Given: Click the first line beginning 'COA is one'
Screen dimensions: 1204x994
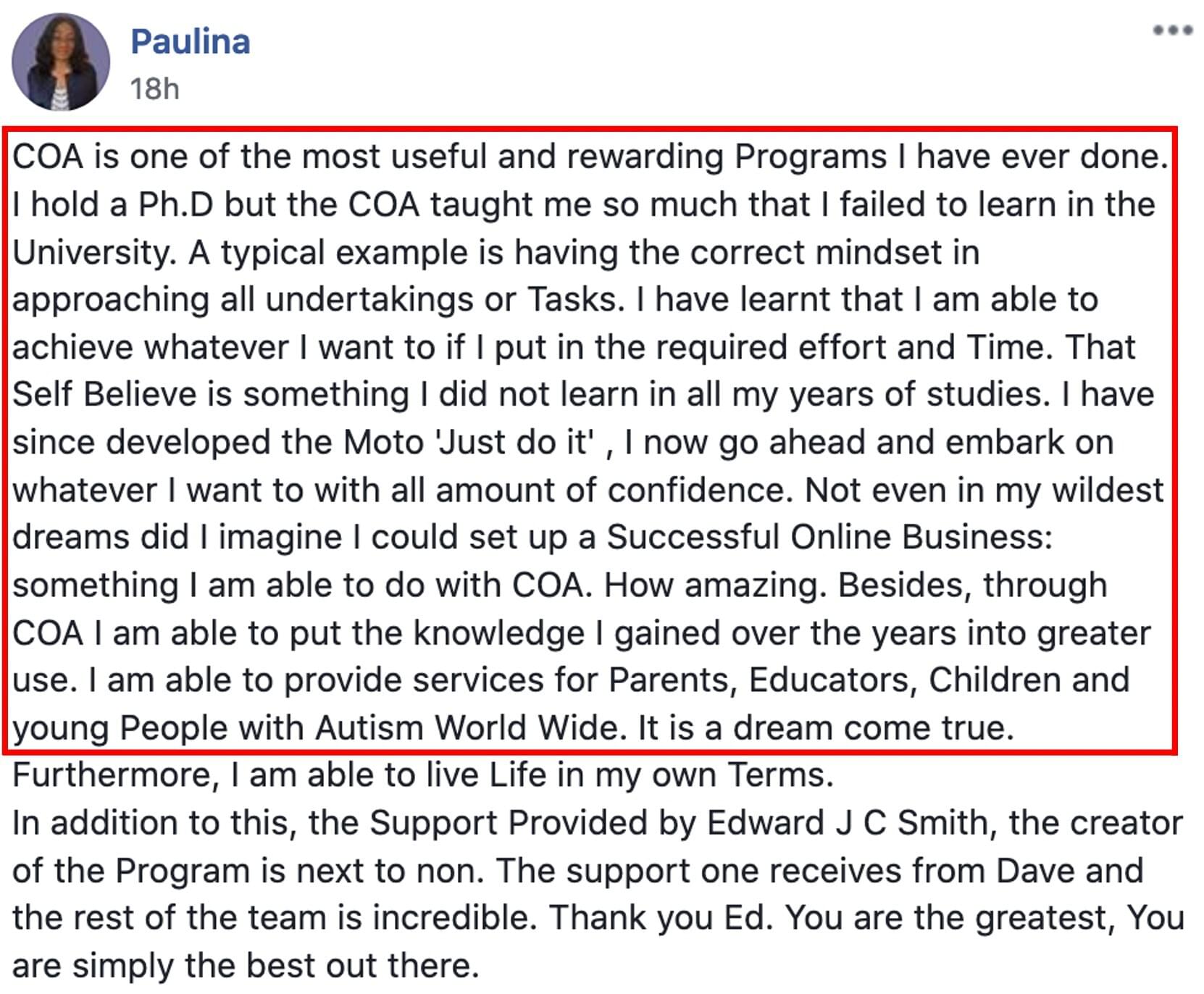Looking at the screenshot, I should (x=590, y=157).
